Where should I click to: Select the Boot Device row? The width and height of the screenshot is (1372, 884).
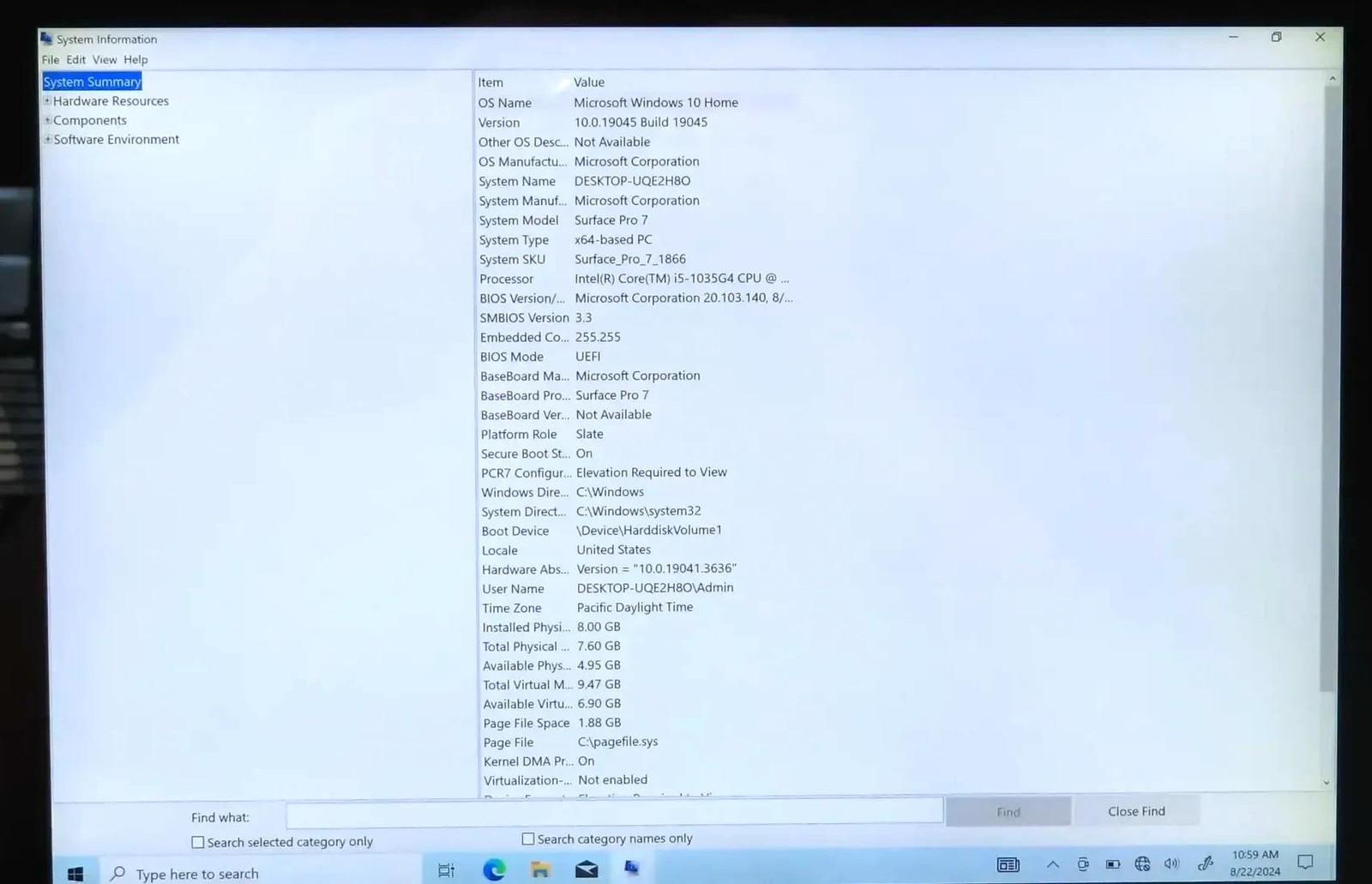[602, 531]
